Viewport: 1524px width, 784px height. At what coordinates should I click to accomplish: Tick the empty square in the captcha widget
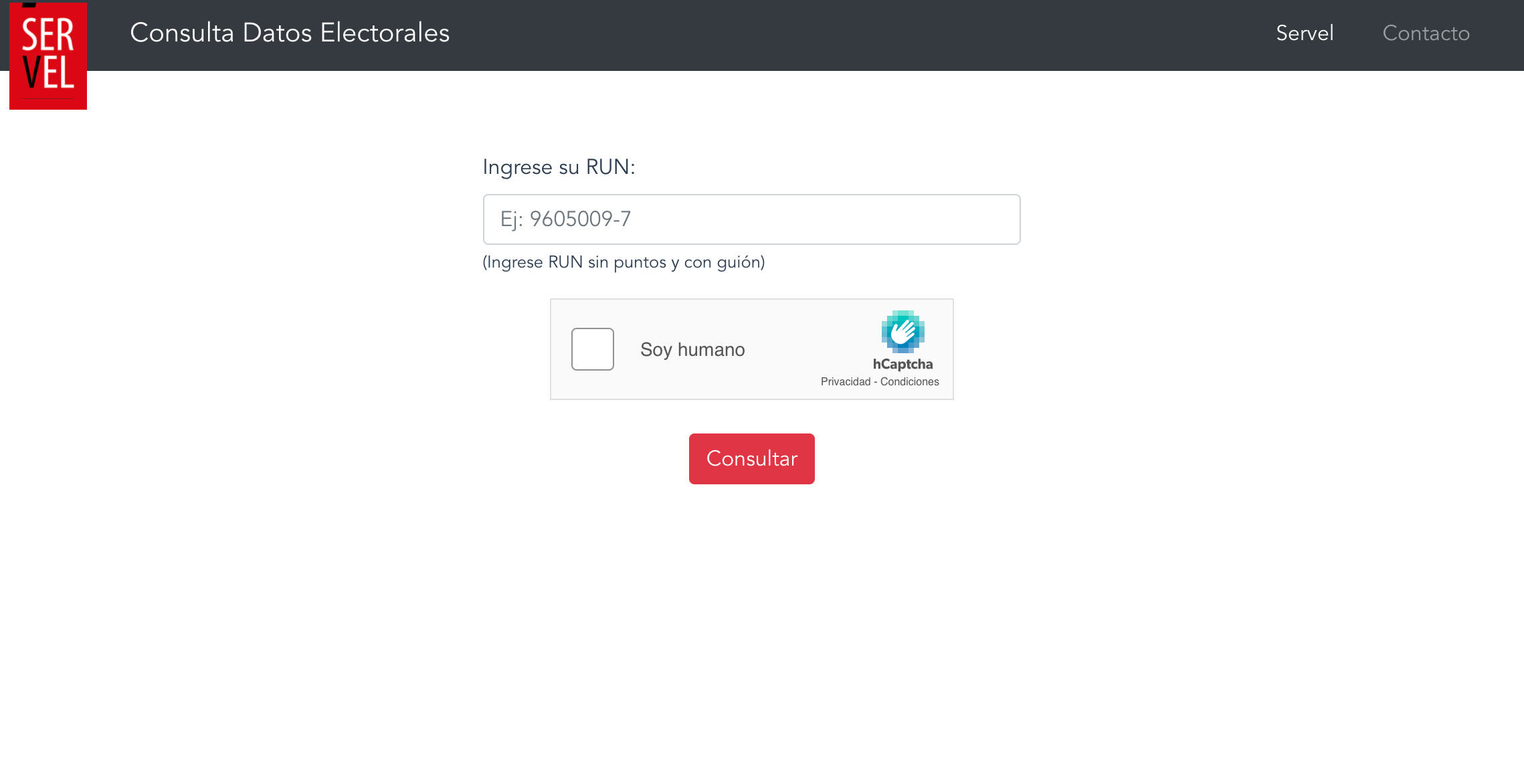(x=592, y=349)
